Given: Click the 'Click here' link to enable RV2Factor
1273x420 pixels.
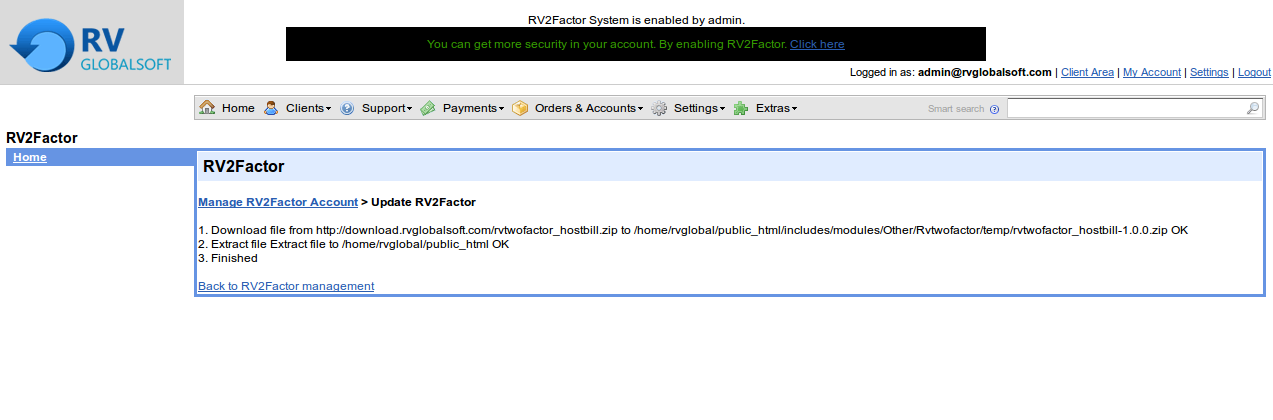Looking at the screenshot, I should click(x=817, y=44).
